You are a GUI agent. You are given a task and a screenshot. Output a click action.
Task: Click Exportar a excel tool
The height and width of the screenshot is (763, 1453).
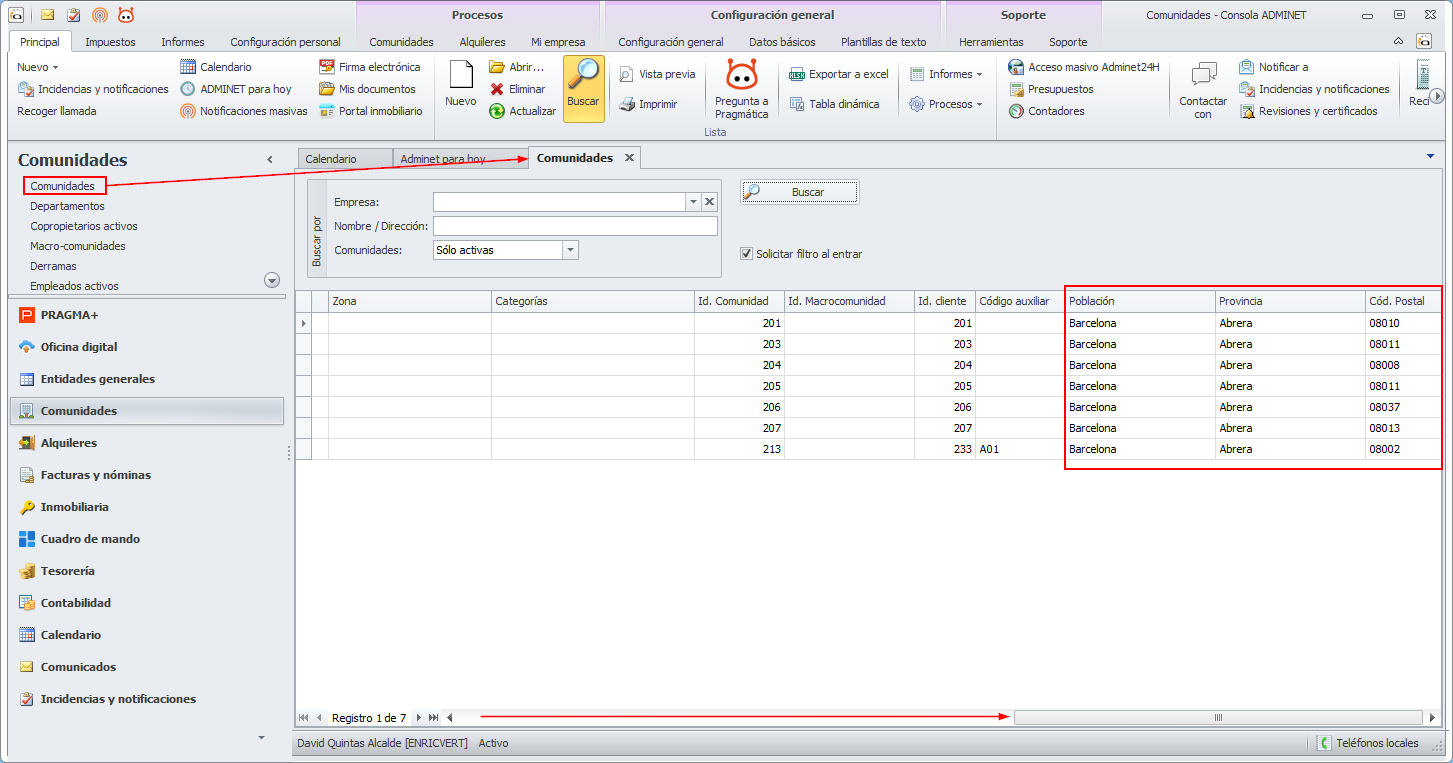(x=838, y=74)
